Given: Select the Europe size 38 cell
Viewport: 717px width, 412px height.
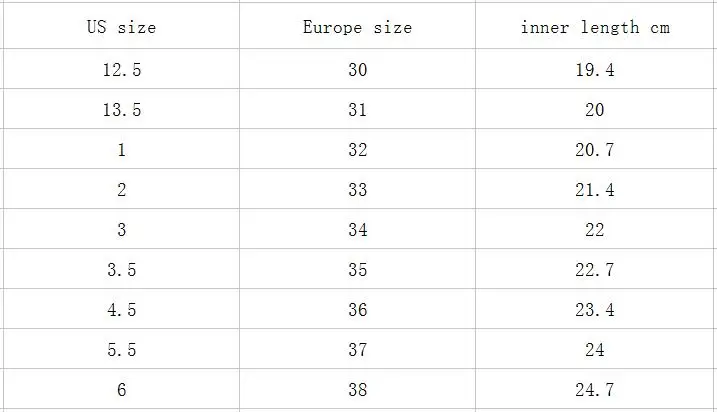Looking at the screenshot, I should pyautogui.click(x=357, y=389).
